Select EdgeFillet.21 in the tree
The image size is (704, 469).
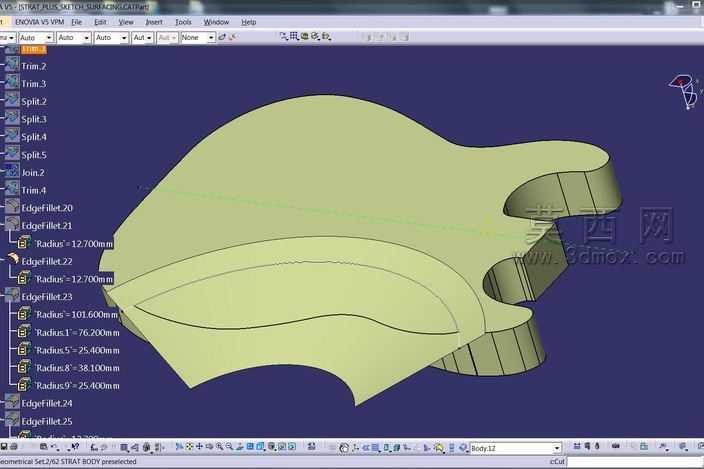[47, 226]
